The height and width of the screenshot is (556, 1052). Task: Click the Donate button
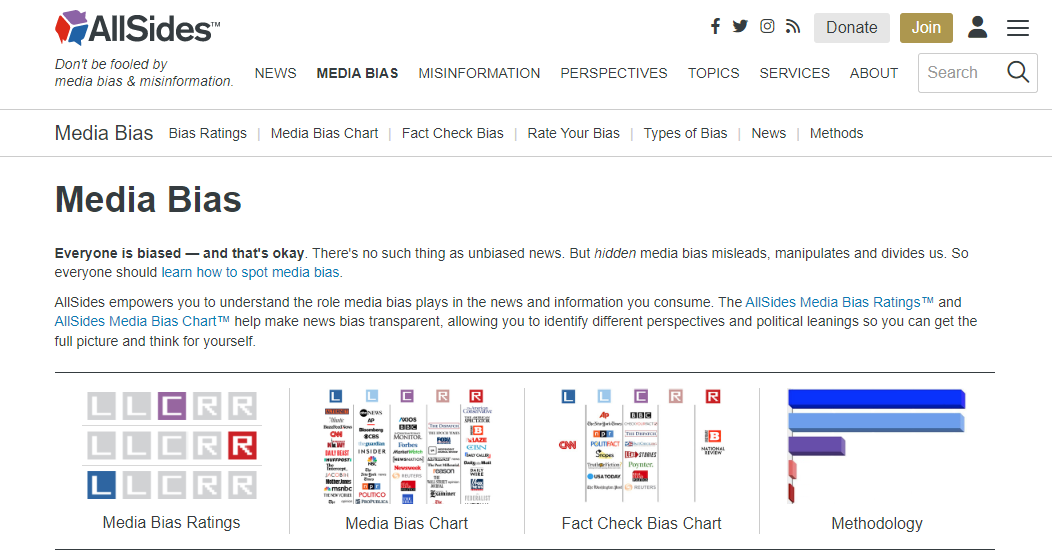pos(852,28)
